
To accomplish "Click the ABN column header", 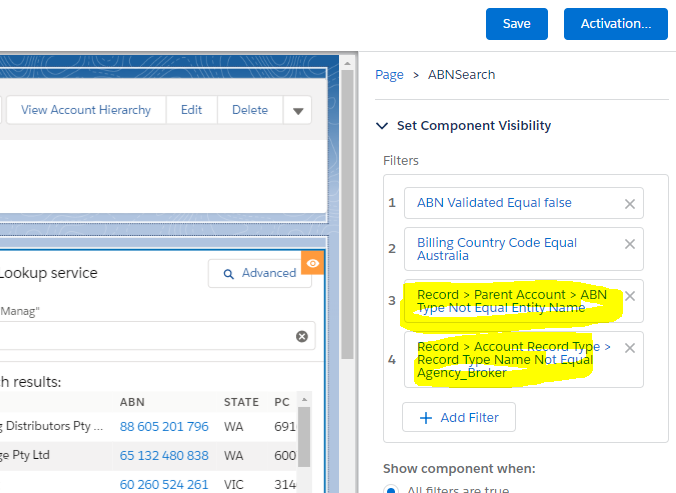I will tap(132, 402).
